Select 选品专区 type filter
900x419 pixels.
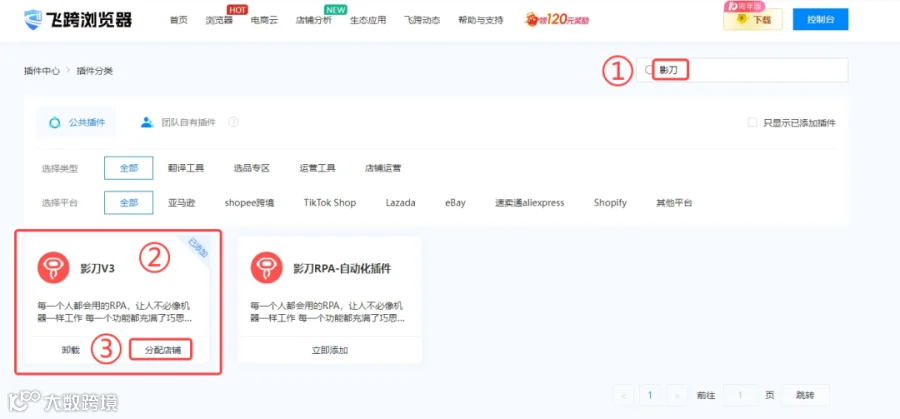click(x=251, y=168)
